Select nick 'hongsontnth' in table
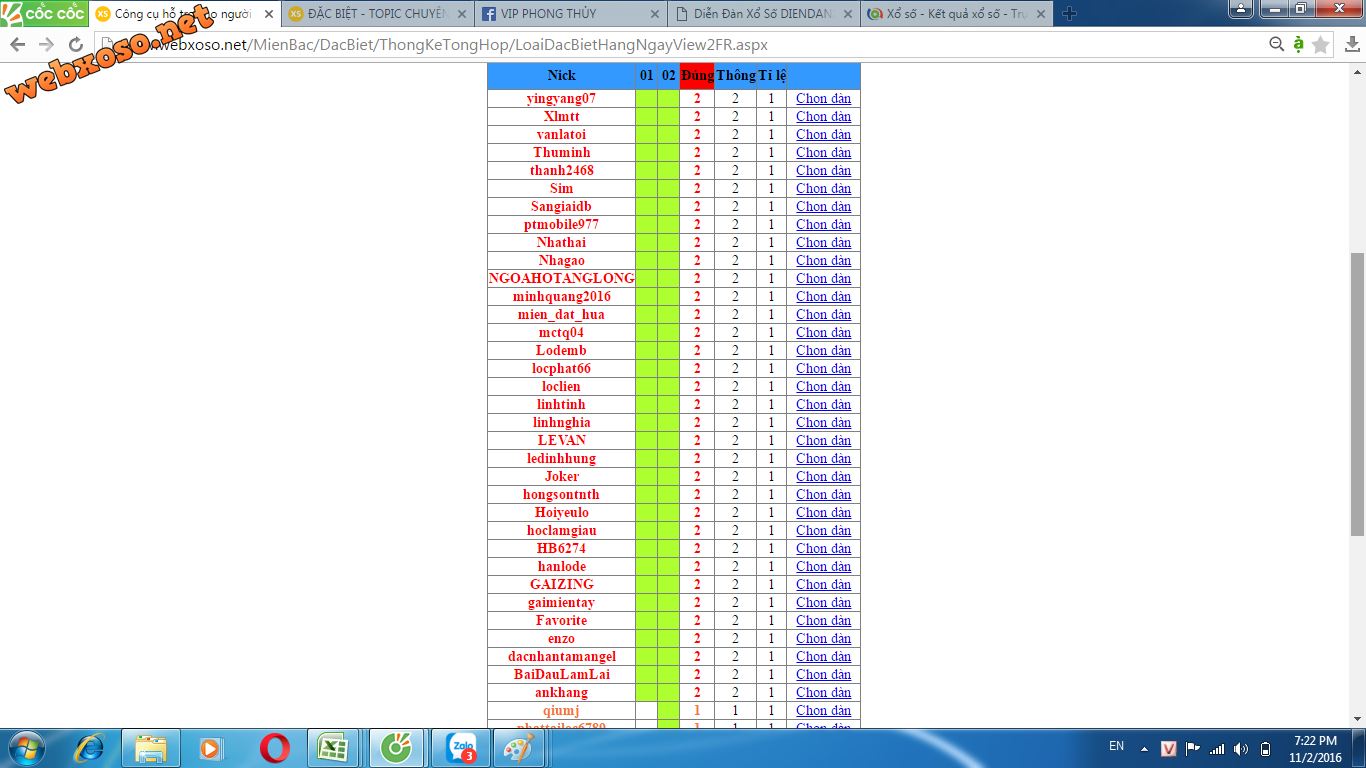Image resolution: width=1366 pixels, height=768 pixels. click(x=561, y=494)
